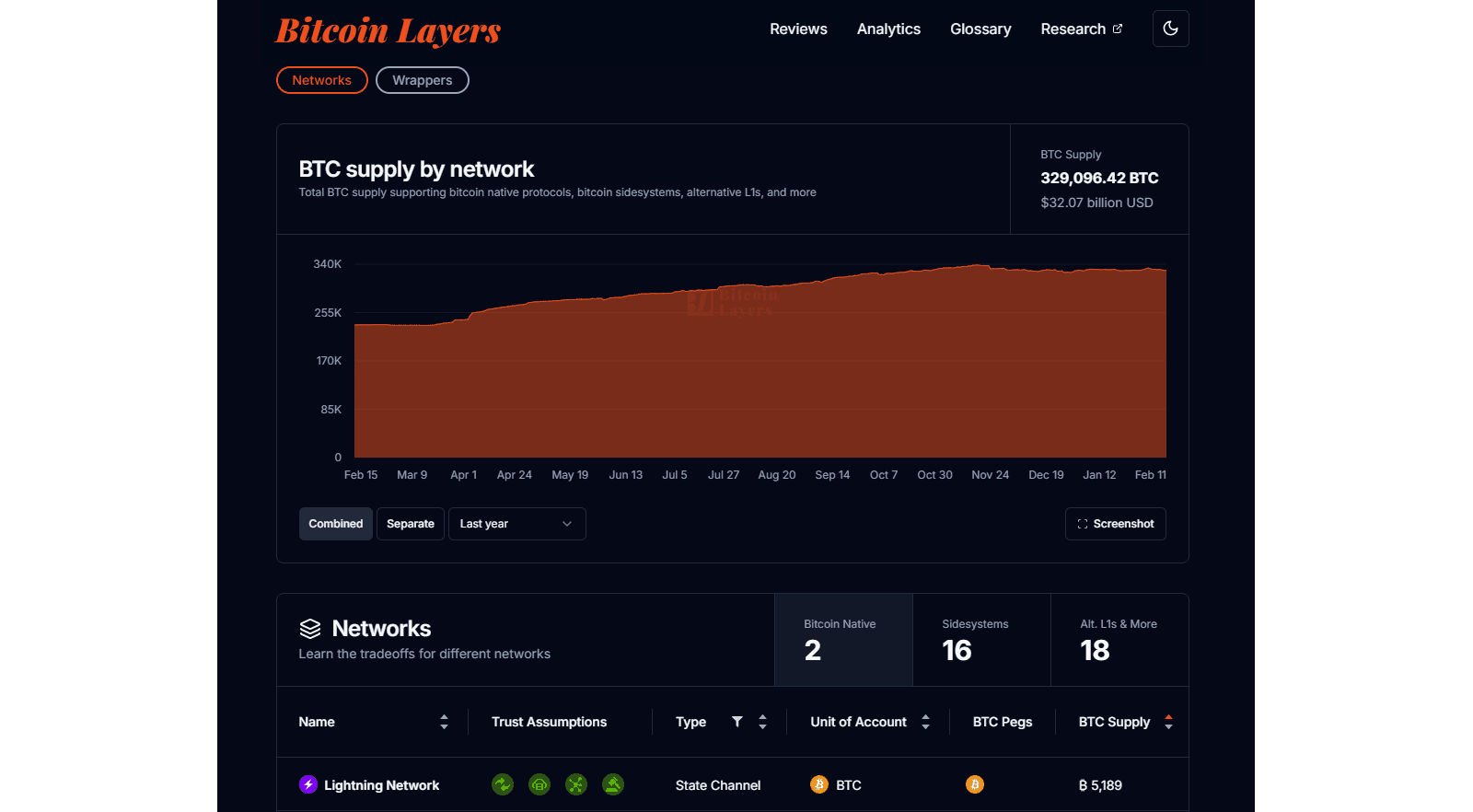Switch to the Wrappers tab
Screen dimensions: 1473x812
point(422,80)
